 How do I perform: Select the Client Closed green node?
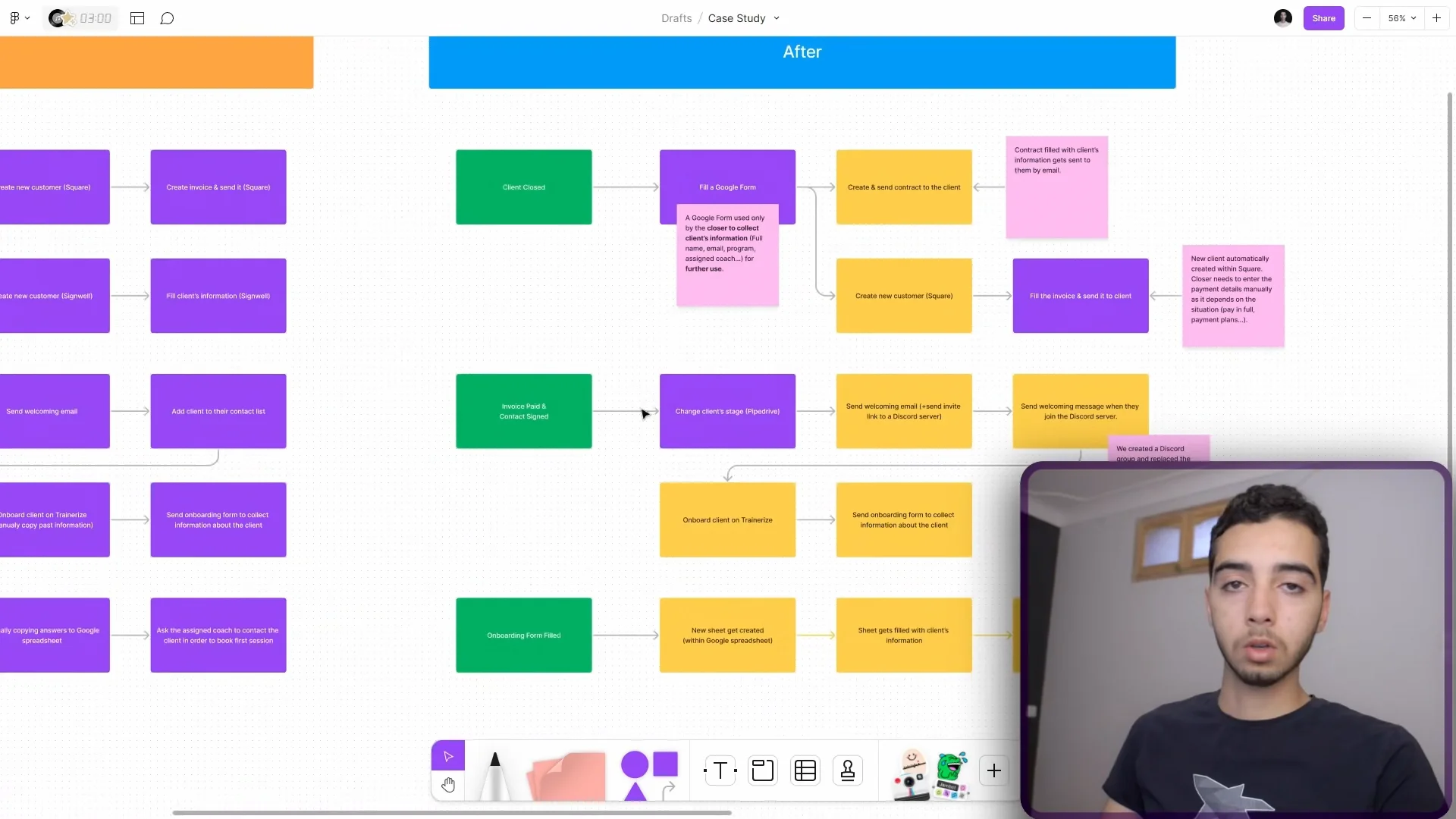coord(524,187)
